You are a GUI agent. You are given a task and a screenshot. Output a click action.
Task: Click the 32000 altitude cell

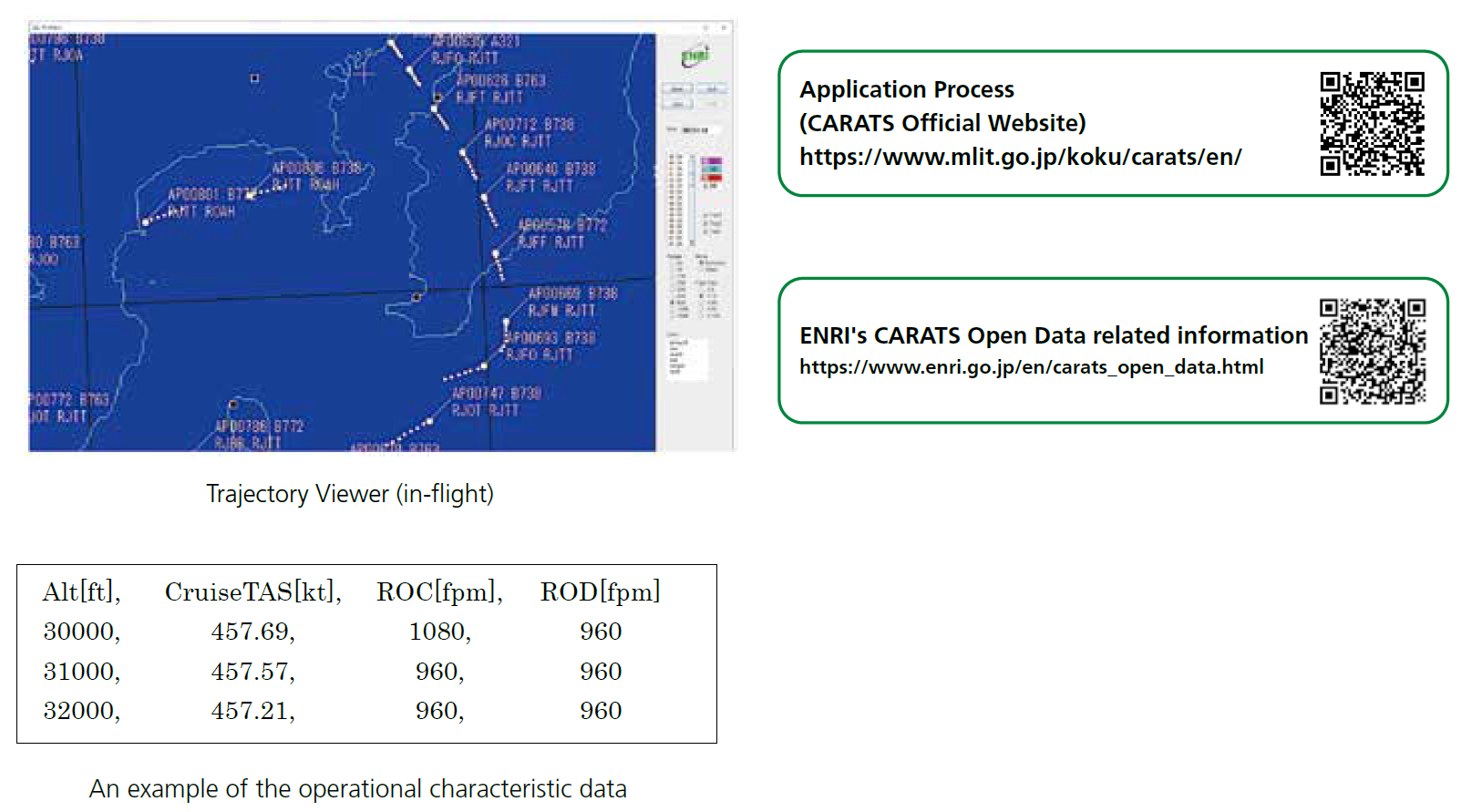point(81,711)
